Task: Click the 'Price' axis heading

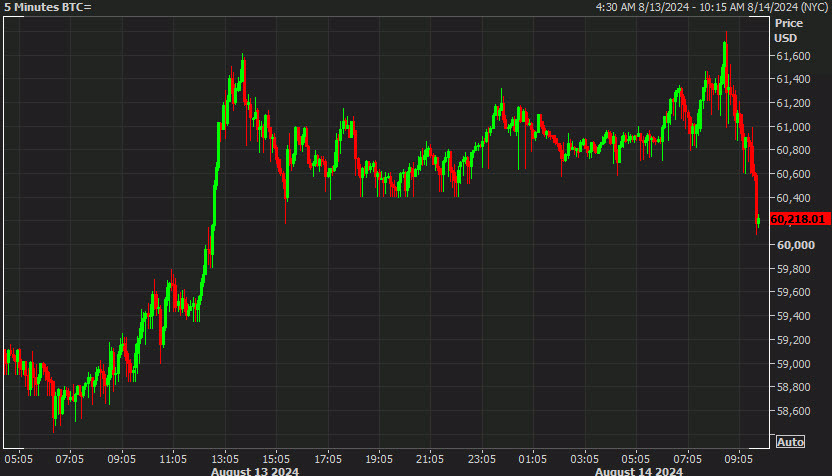Action: point(789,23)
